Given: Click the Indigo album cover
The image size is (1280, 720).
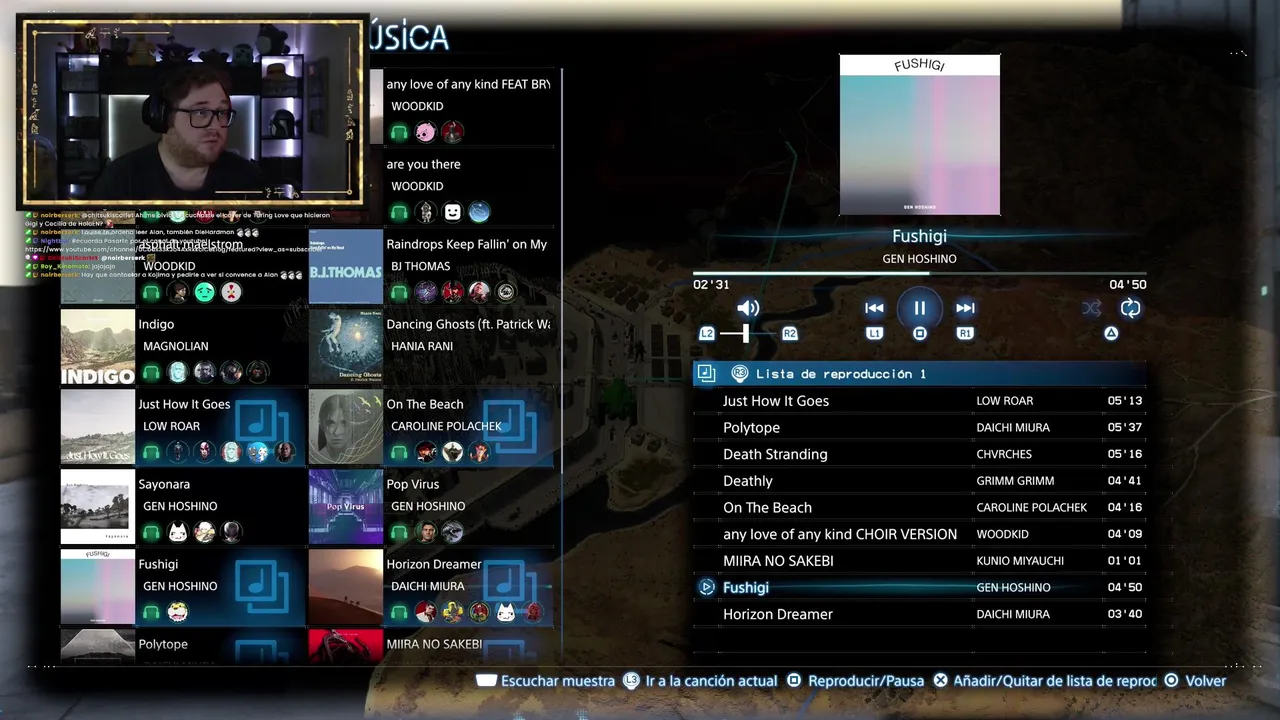Looking at the screenshot, I should (98, 347).
